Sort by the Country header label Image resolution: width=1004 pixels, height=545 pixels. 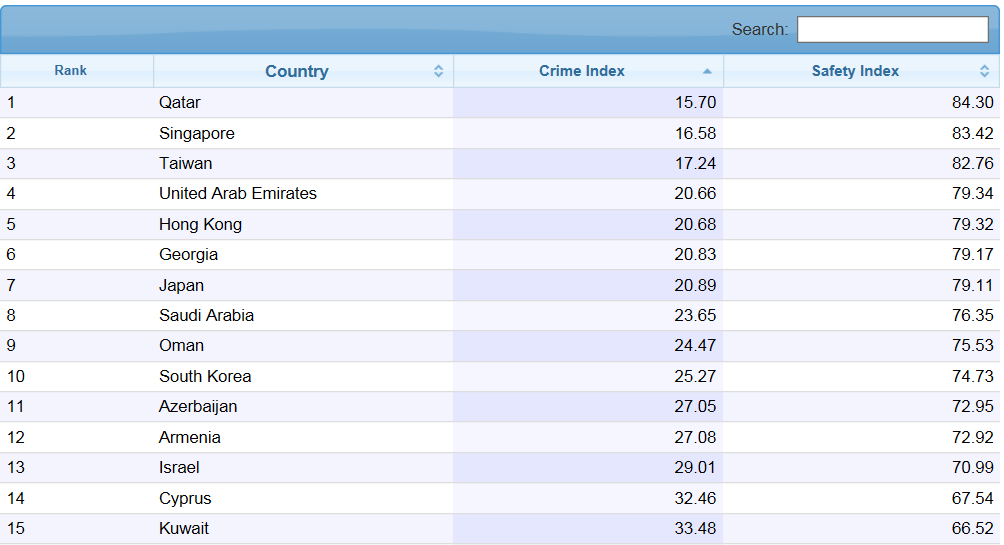pyautogui.click(x=296, y=71)
